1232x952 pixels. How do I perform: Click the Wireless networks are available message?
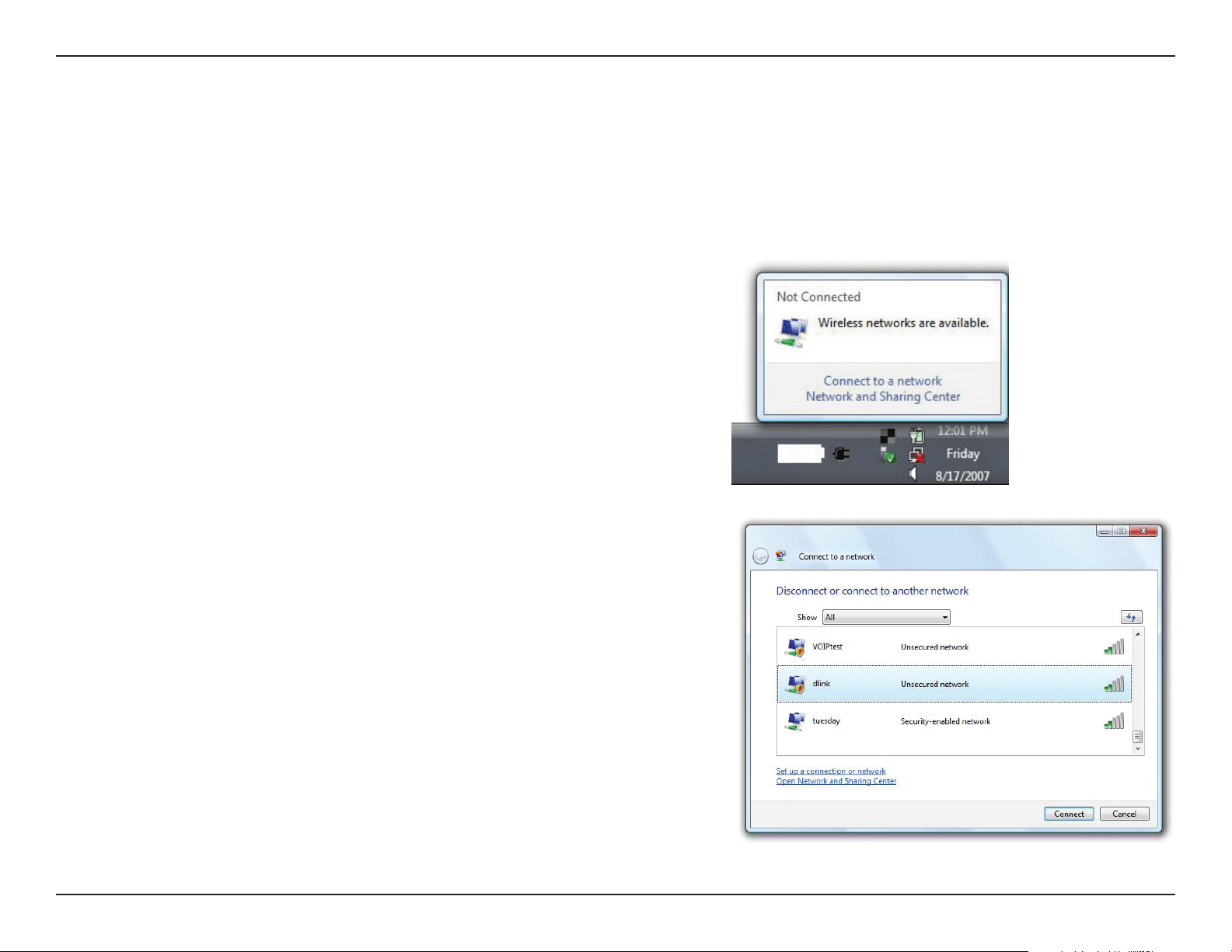[x=903, y=323]
